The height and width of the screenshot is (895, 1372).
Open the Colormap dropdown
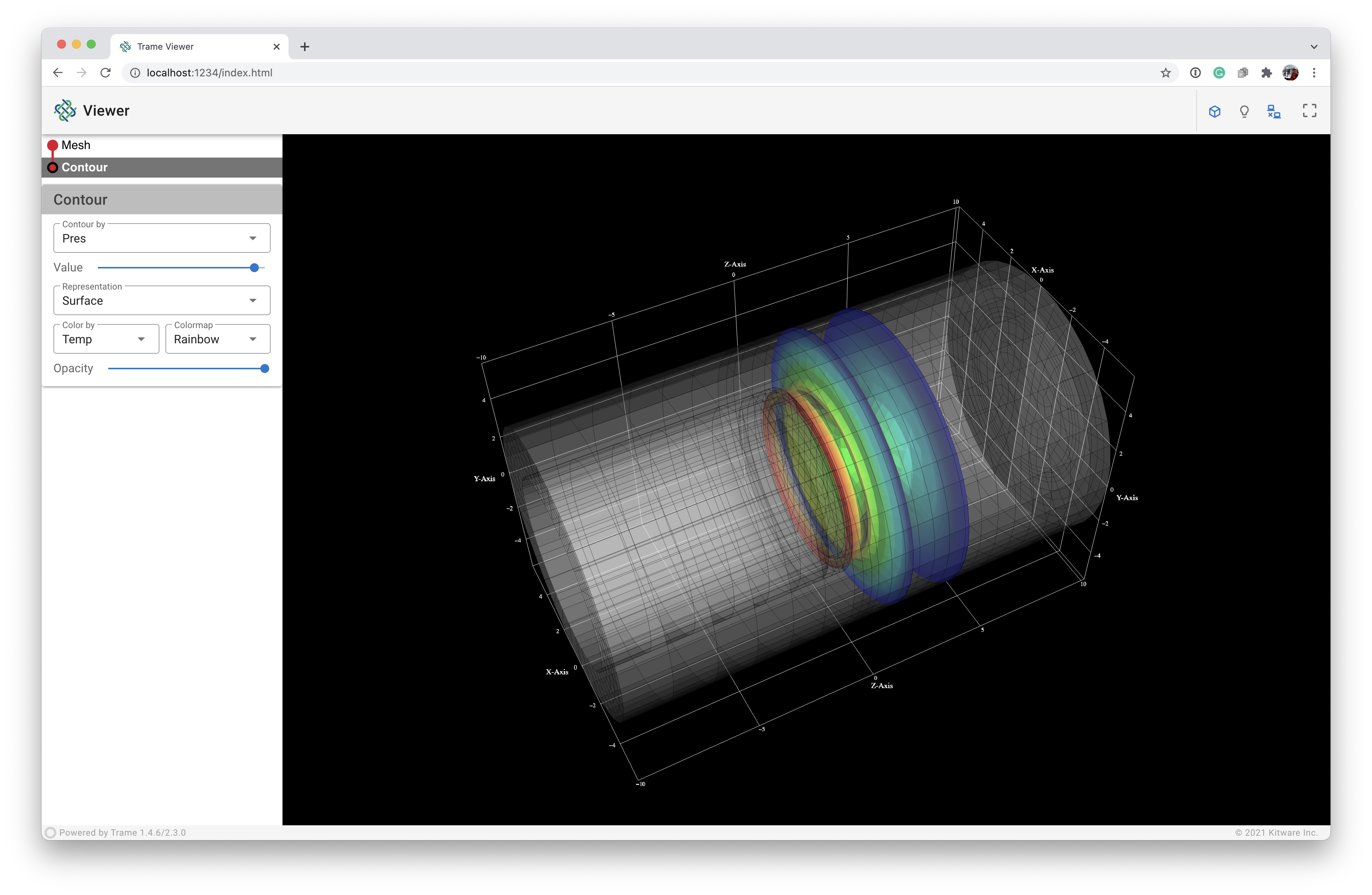pyautogui.click(x=218, y=339)
